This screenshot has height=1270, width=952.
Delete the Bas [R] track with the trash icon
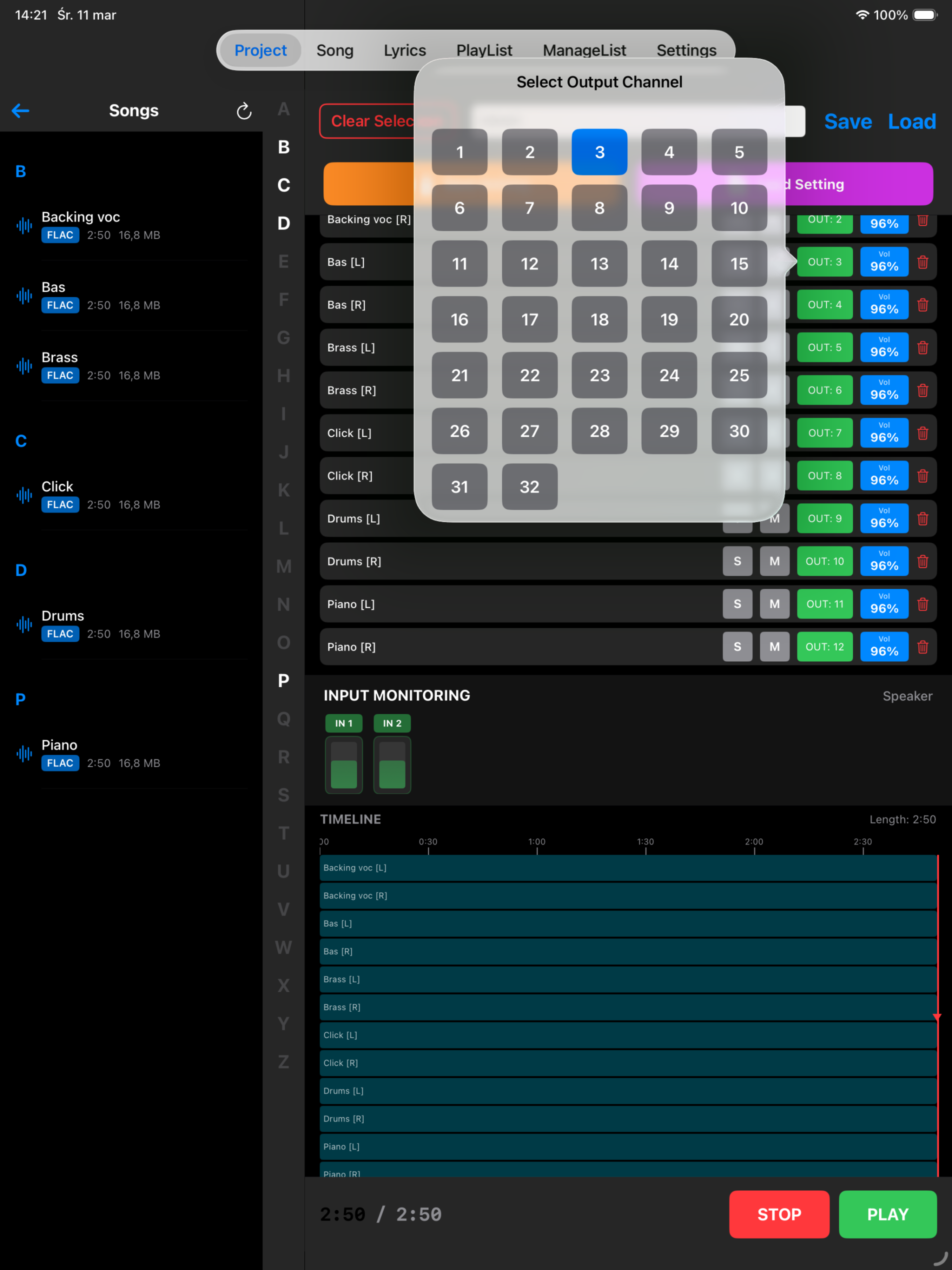tap(922, 305)
